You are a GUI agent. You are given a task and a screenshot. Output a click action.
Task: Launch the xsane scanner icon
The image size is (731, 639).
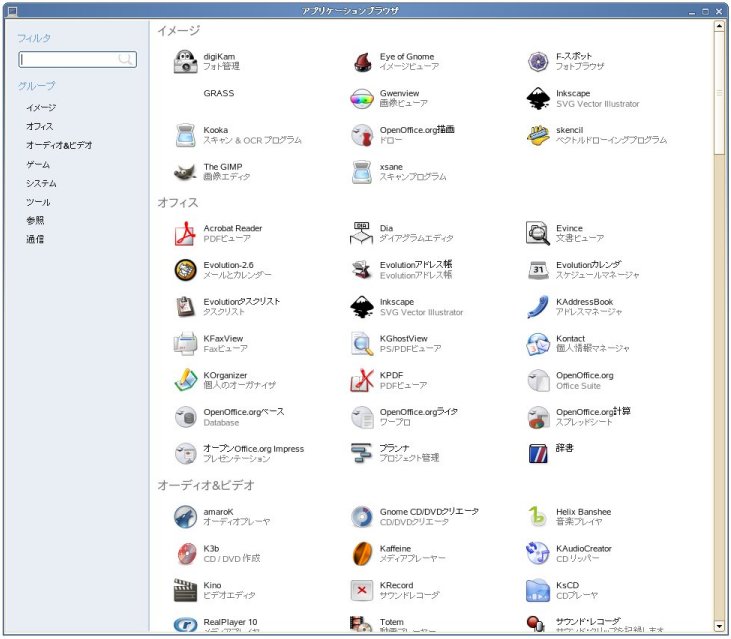[362, 172]
